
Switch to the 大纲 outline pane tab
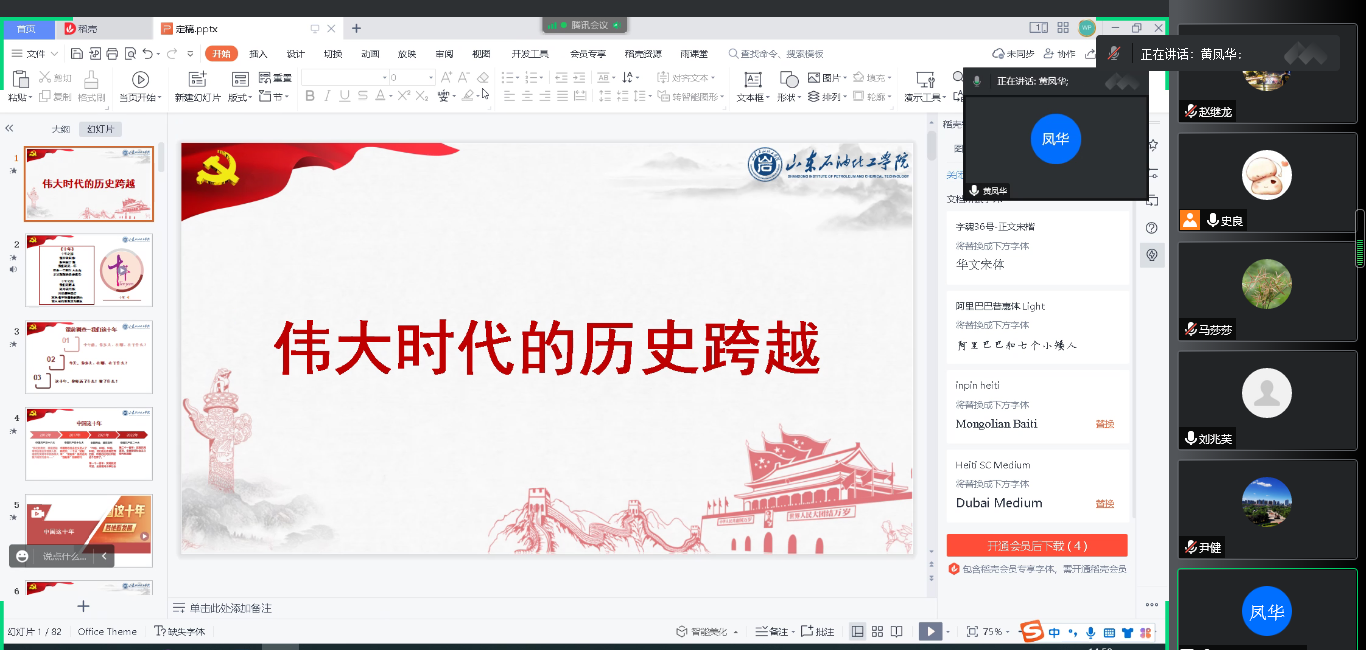(x=61, y=129)
